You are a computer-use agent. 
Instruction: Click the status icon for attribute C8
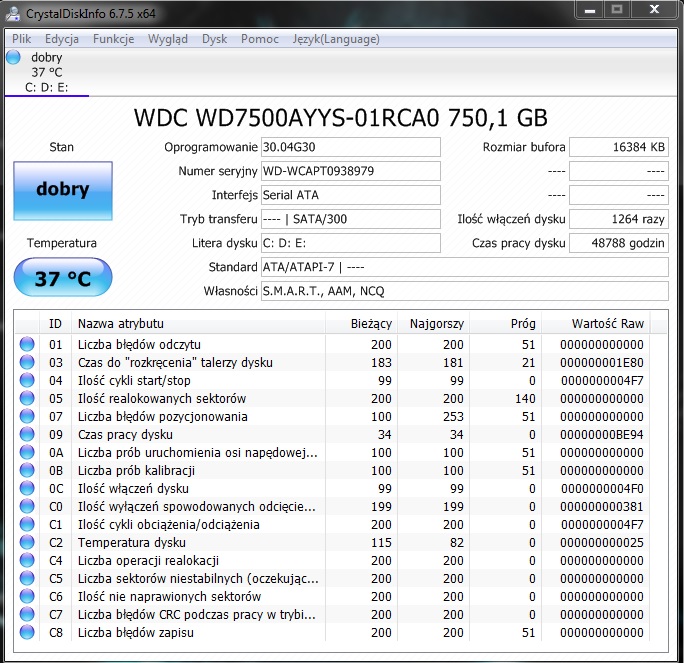(x=27, y=632)
